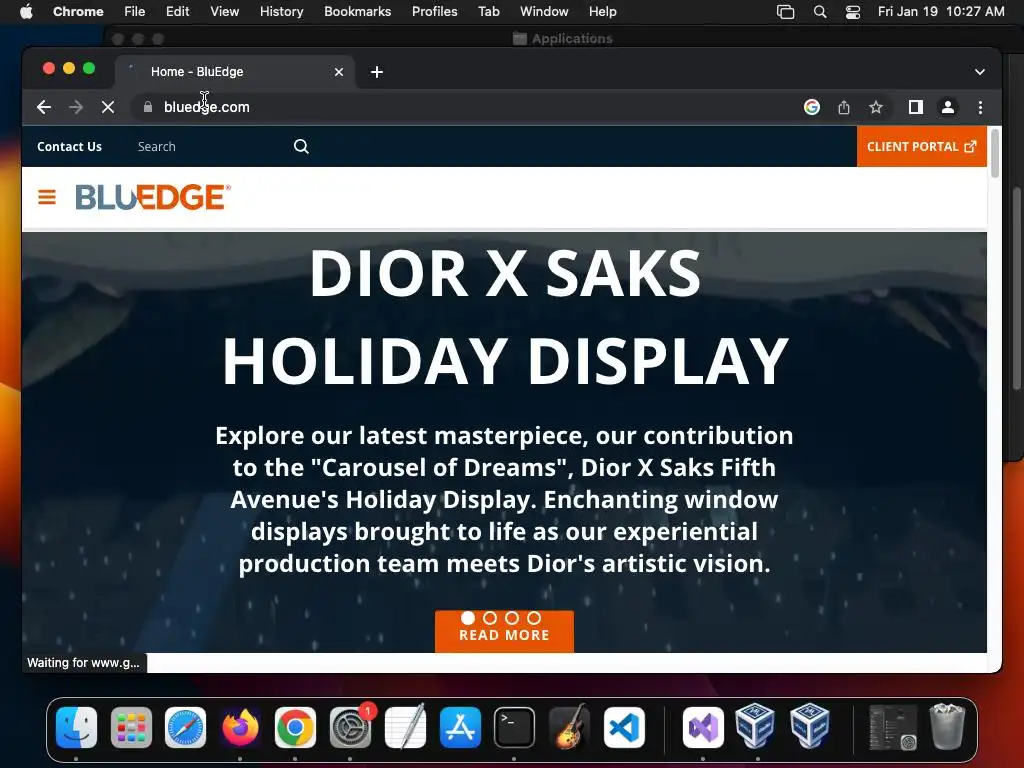Select the second carousel slide dot
Viewport: 1024px width, 768px height.
490,618
